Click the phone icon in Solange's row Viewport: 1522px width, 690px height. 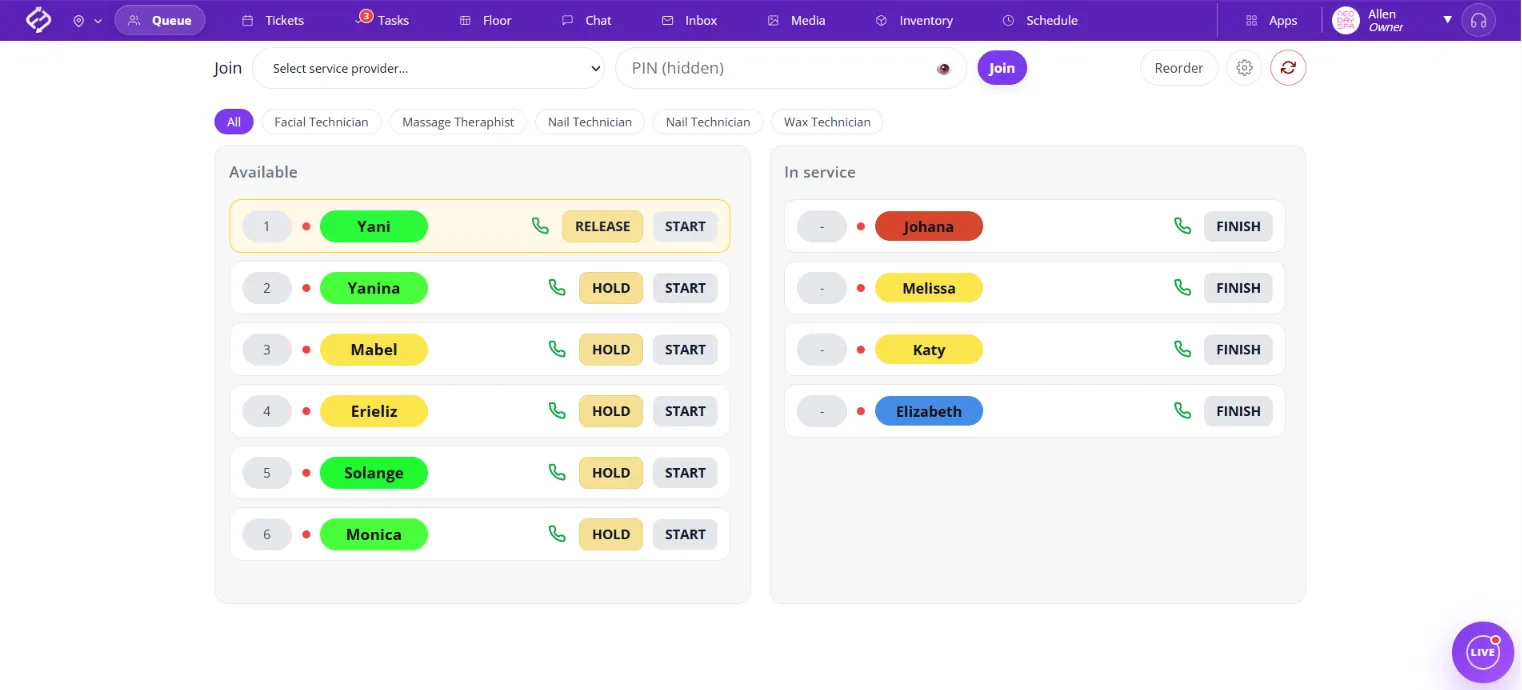click(x=557, y=473)
